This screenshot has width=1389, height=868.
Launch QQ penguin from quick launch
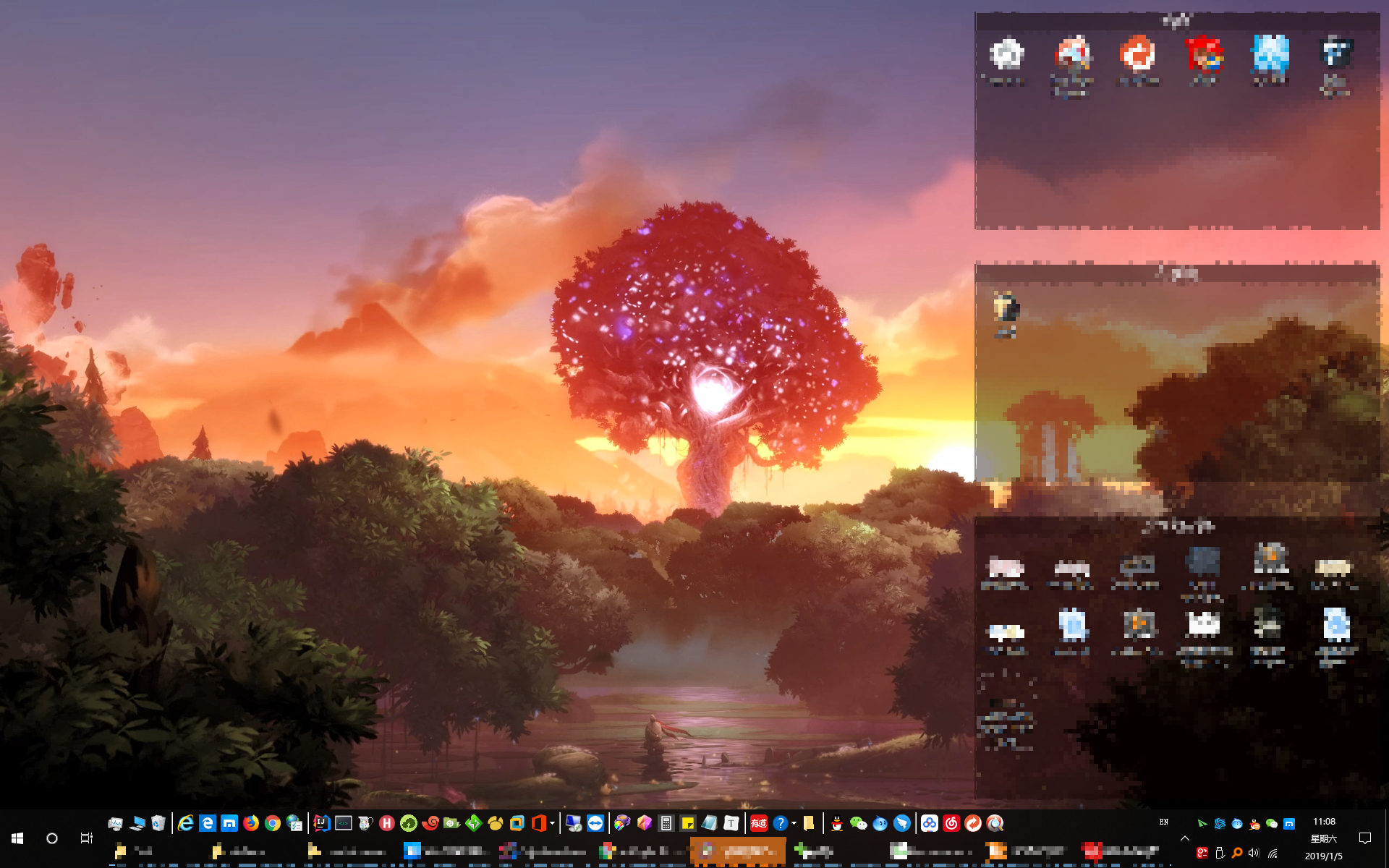pyautogui.click(x=837, y=823)
